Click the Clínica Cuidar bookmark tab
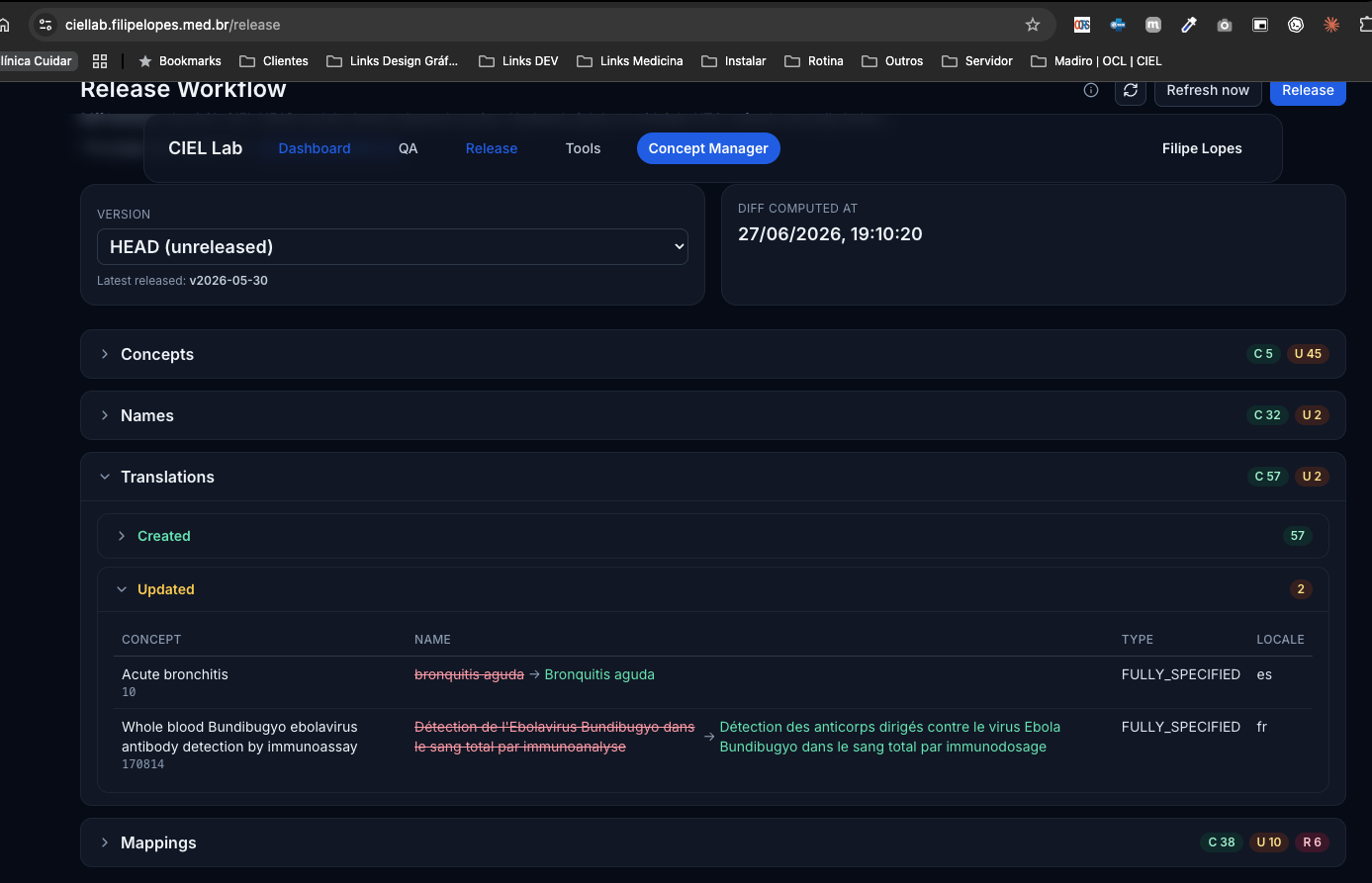1372x883 pixels. 38,61
